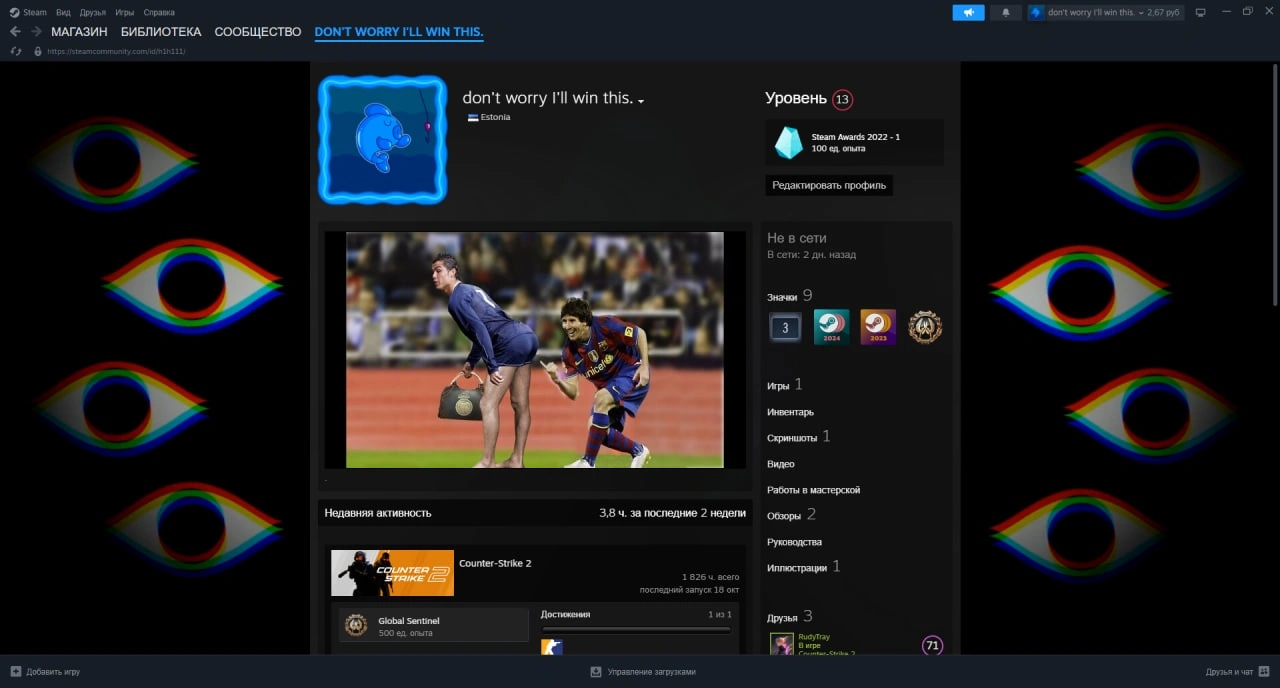The width and height of the screenshot is (1280, 688).
Task: Click the padlock icon beside the URL
Action: pos(38,51)
